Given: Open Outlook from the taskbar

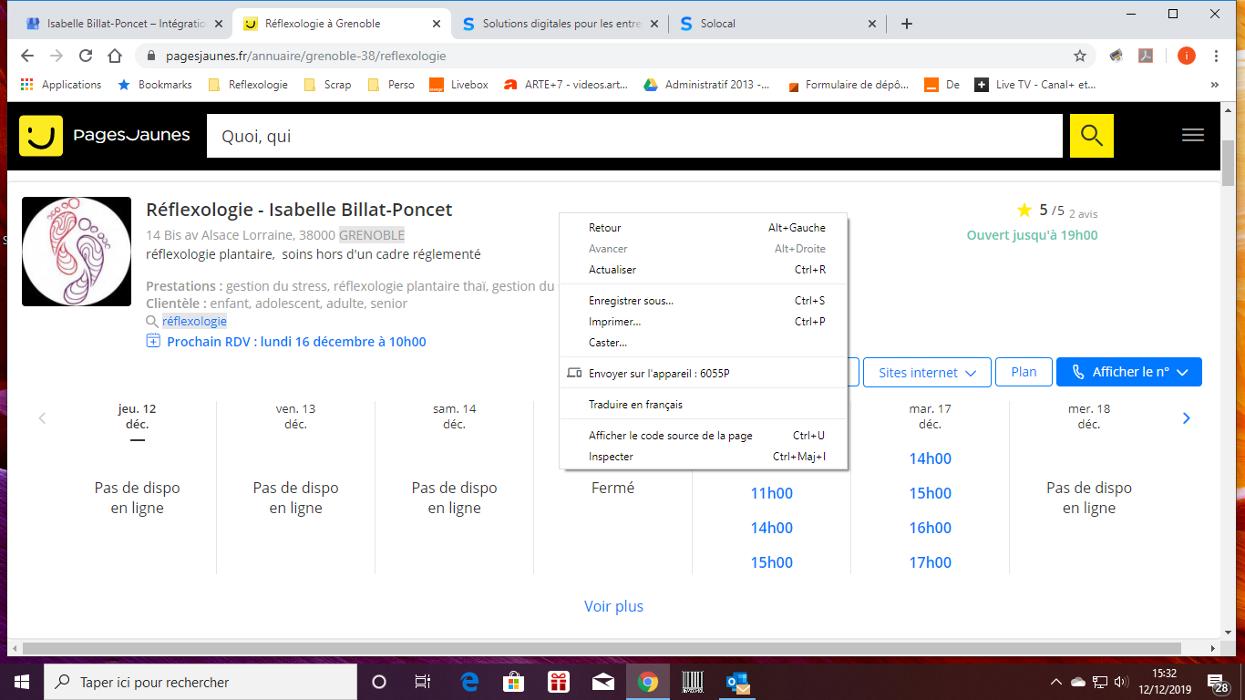Looking at the screenshot, I should coord(738,682).
